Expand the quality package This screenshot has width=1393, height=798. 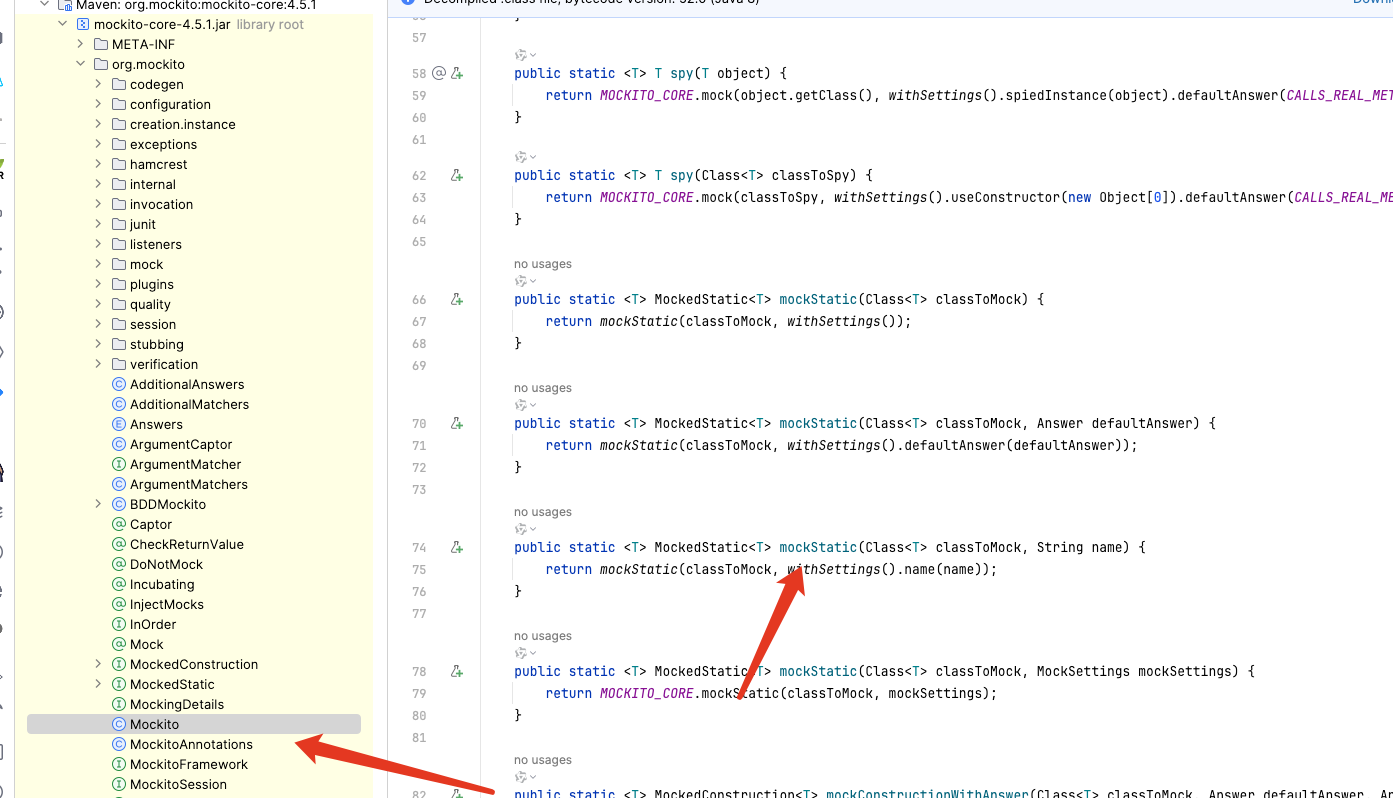(x=98, y=304)
